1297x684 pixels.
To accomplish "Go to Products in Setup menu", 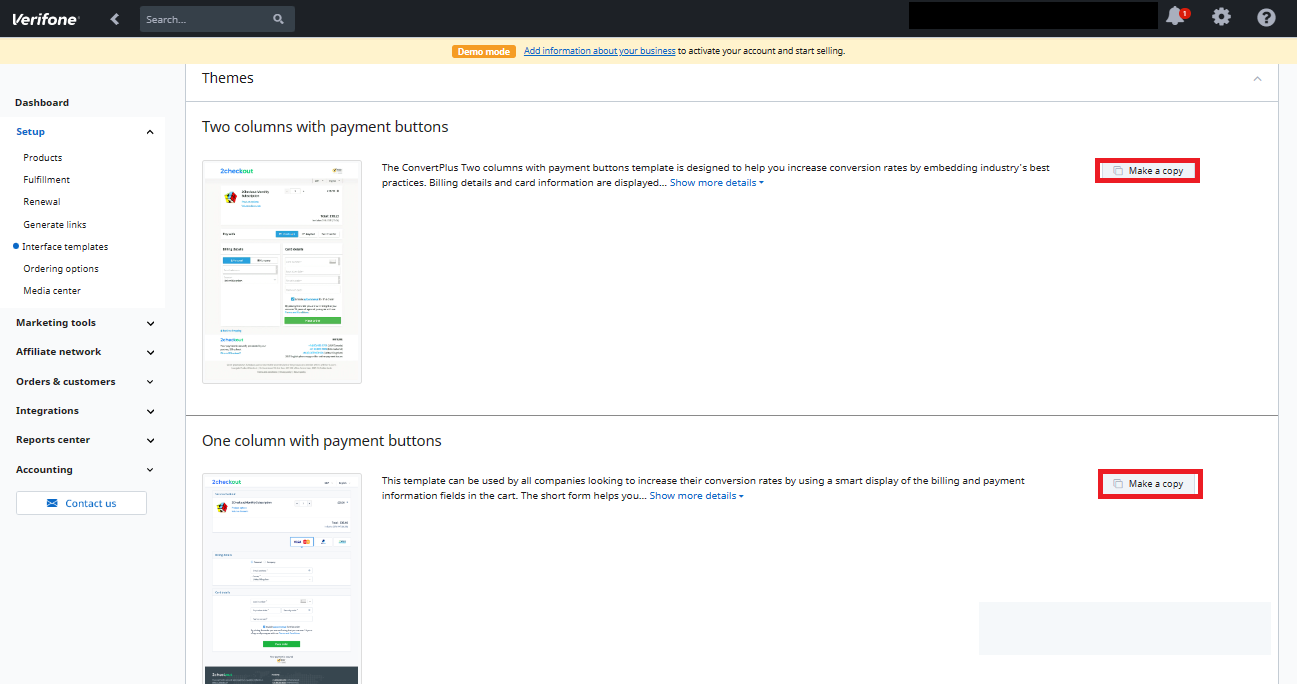I will coord(43,158).
